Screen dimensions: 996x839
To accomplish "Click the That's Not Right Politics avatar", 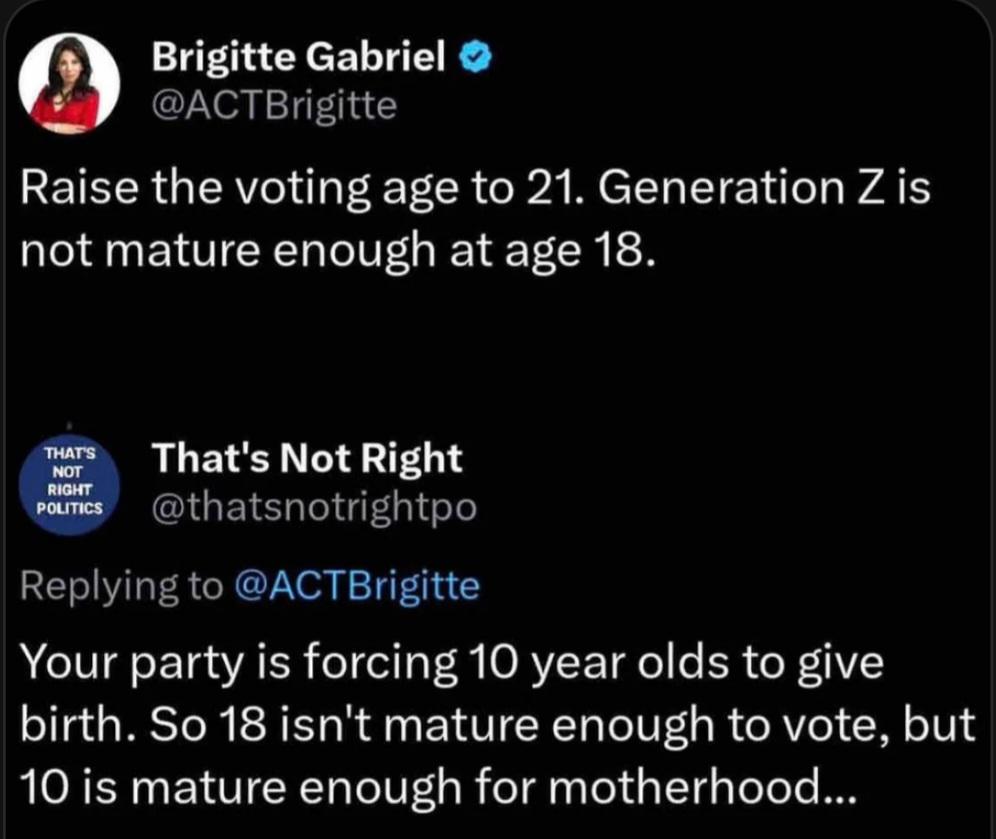I will click(70, 486).
